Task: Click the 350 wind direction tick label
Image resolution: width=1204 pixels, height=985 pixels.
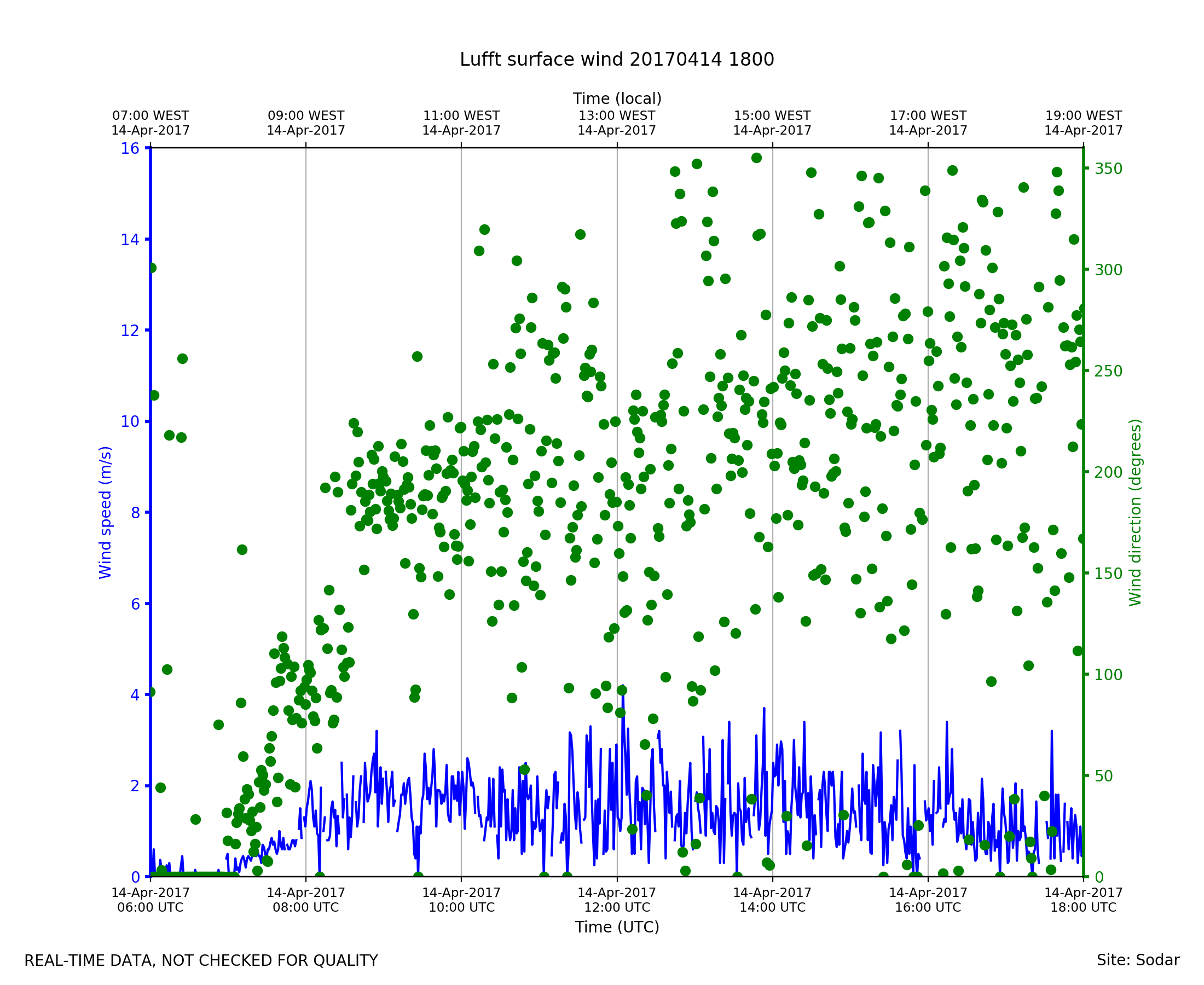Action: click(x=1108, y=169)
